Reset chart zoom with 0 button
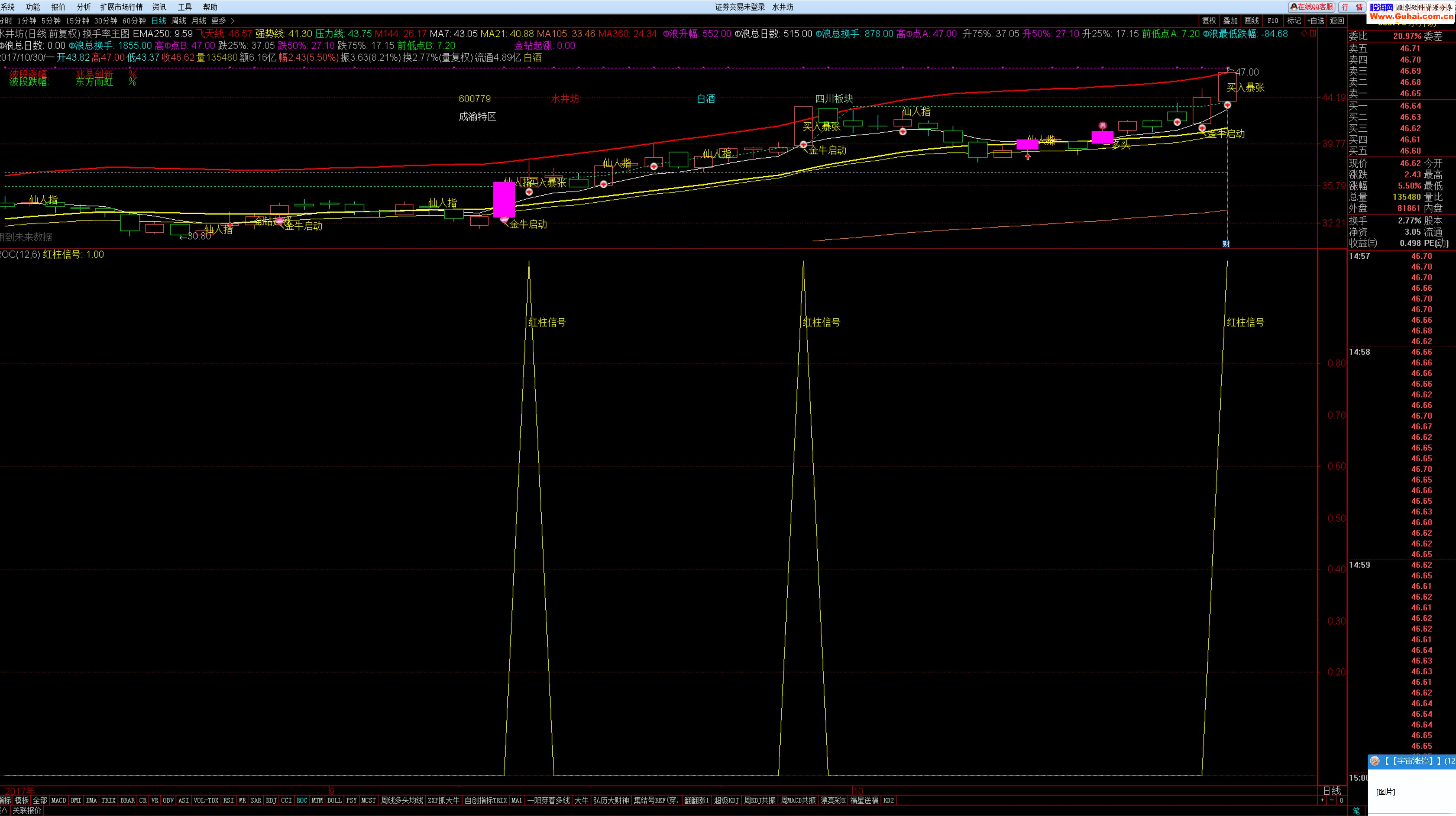The height and width of the screenshot is (816, 1456). click(1341, 800)
